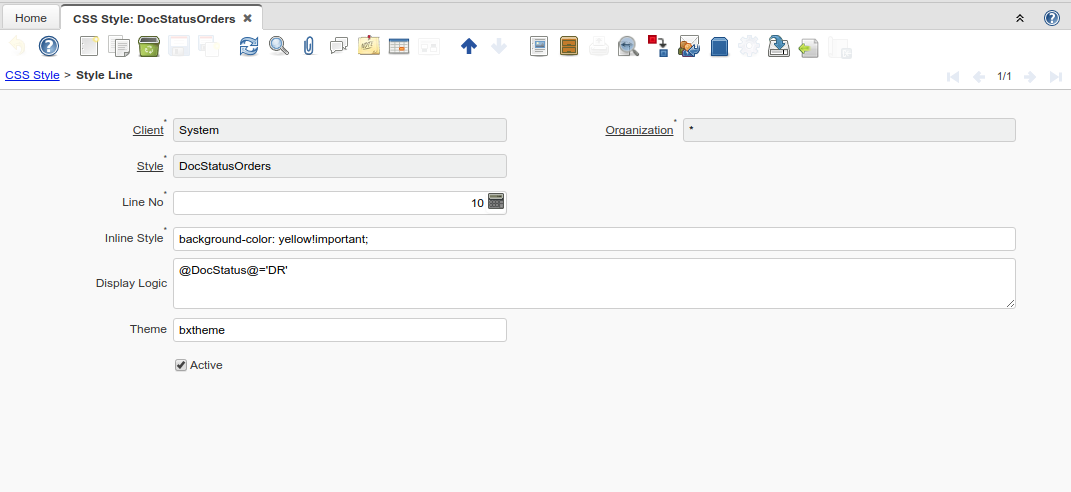Close the CSS Style DocStatusOrders tab
The image size is (1071, 492).
[247, 18]
